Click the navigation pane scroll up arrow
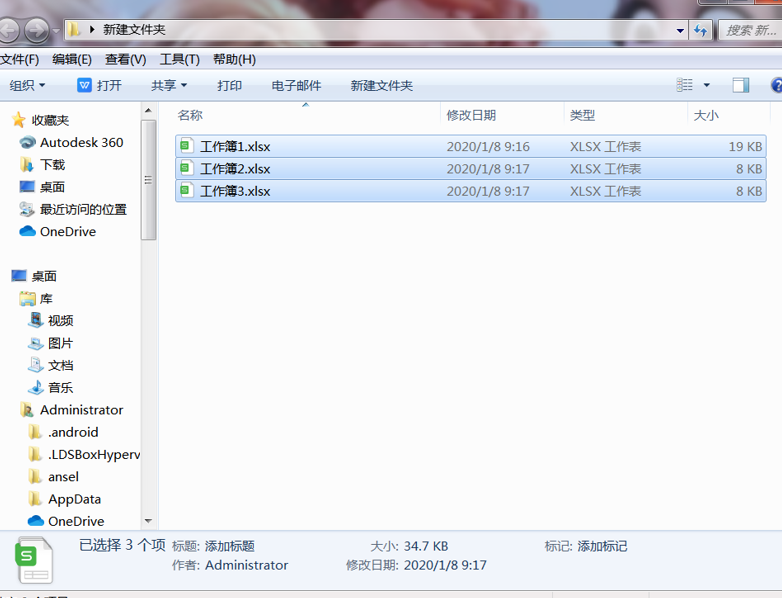 148,110
